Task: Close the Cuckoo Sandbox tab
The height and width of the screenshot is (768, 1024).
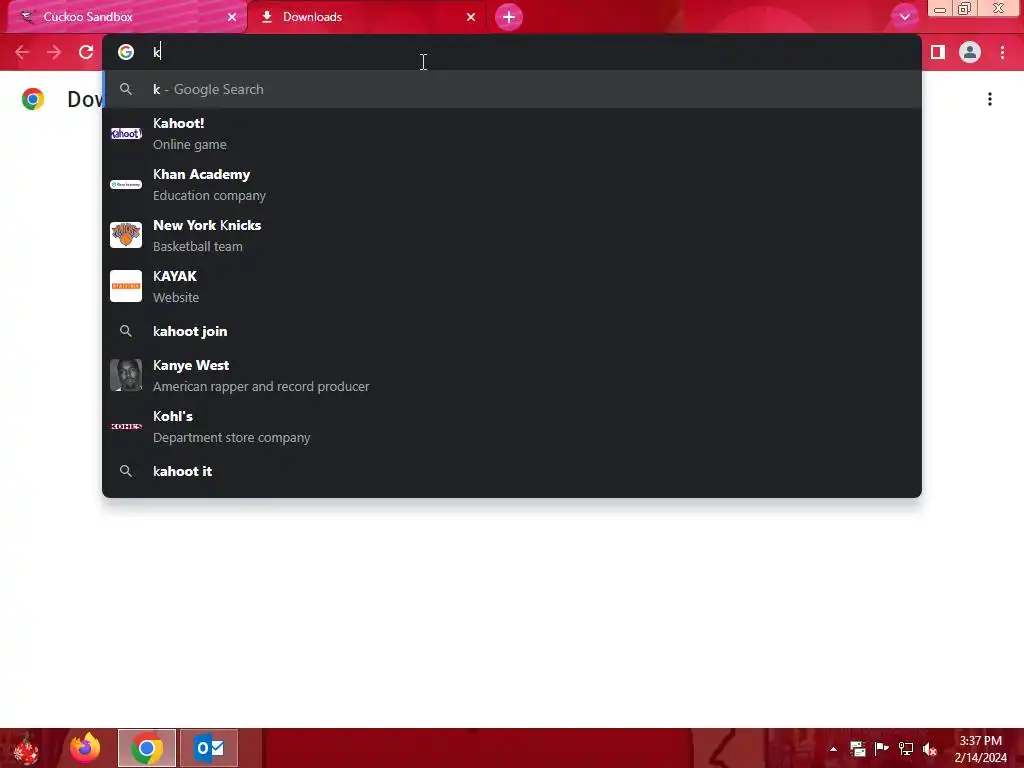Action: (x=232, y=17)
